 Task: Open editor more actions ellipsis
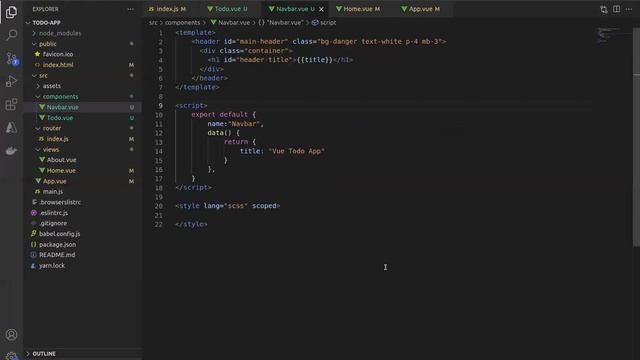[x=629, y=9]
